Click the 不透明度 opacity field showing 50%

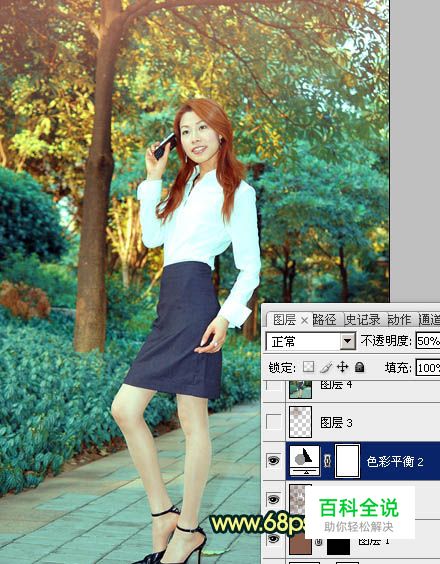(428, 341)
